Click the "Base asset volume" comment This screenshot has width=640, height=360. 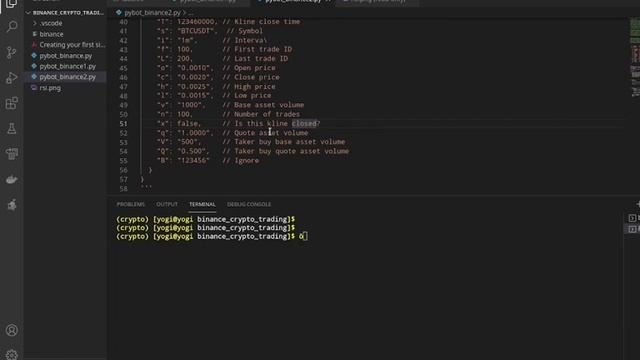pos(263,105)
